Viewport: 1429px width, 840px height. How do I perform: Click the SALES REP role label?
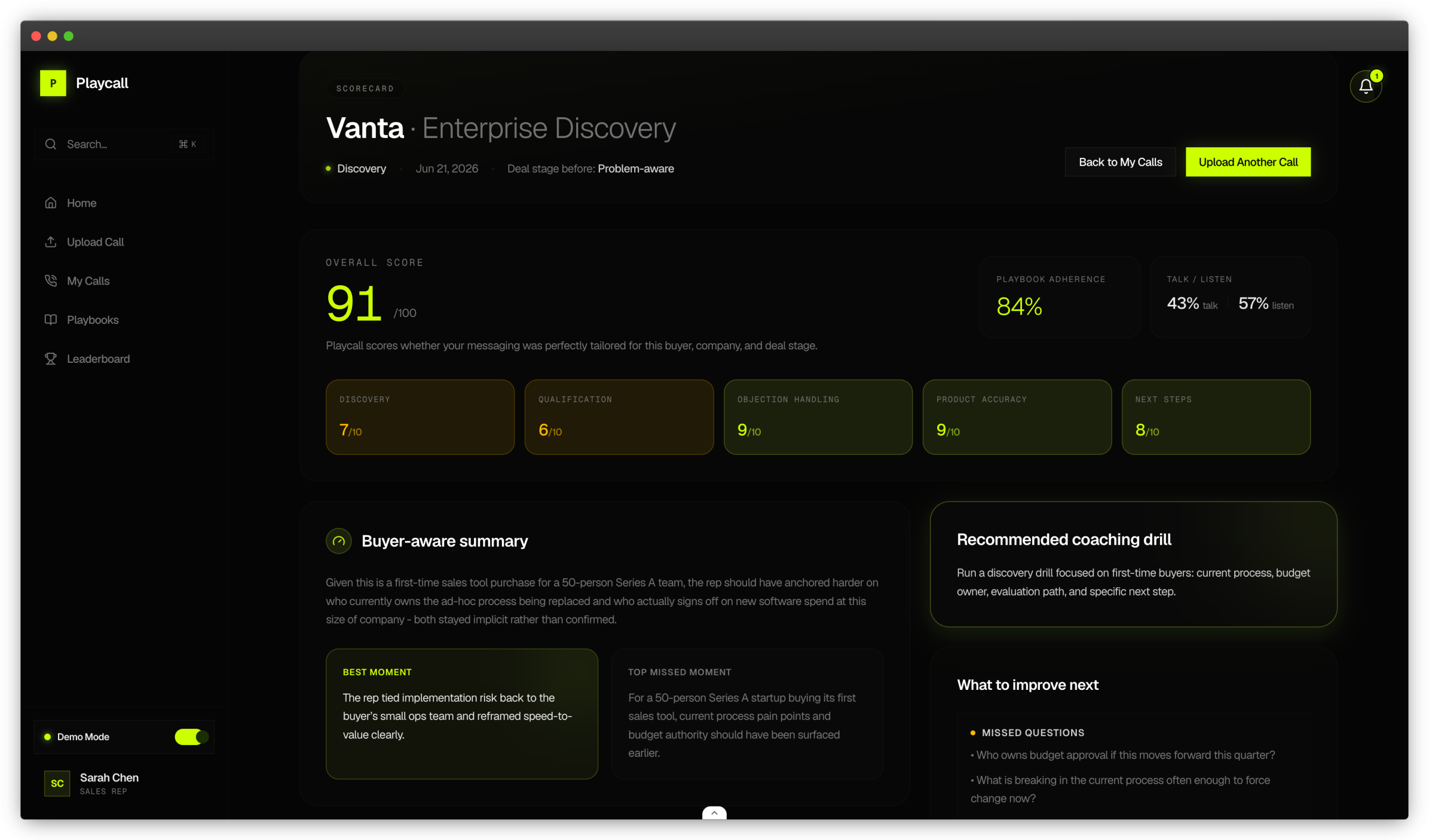point(103,791)
